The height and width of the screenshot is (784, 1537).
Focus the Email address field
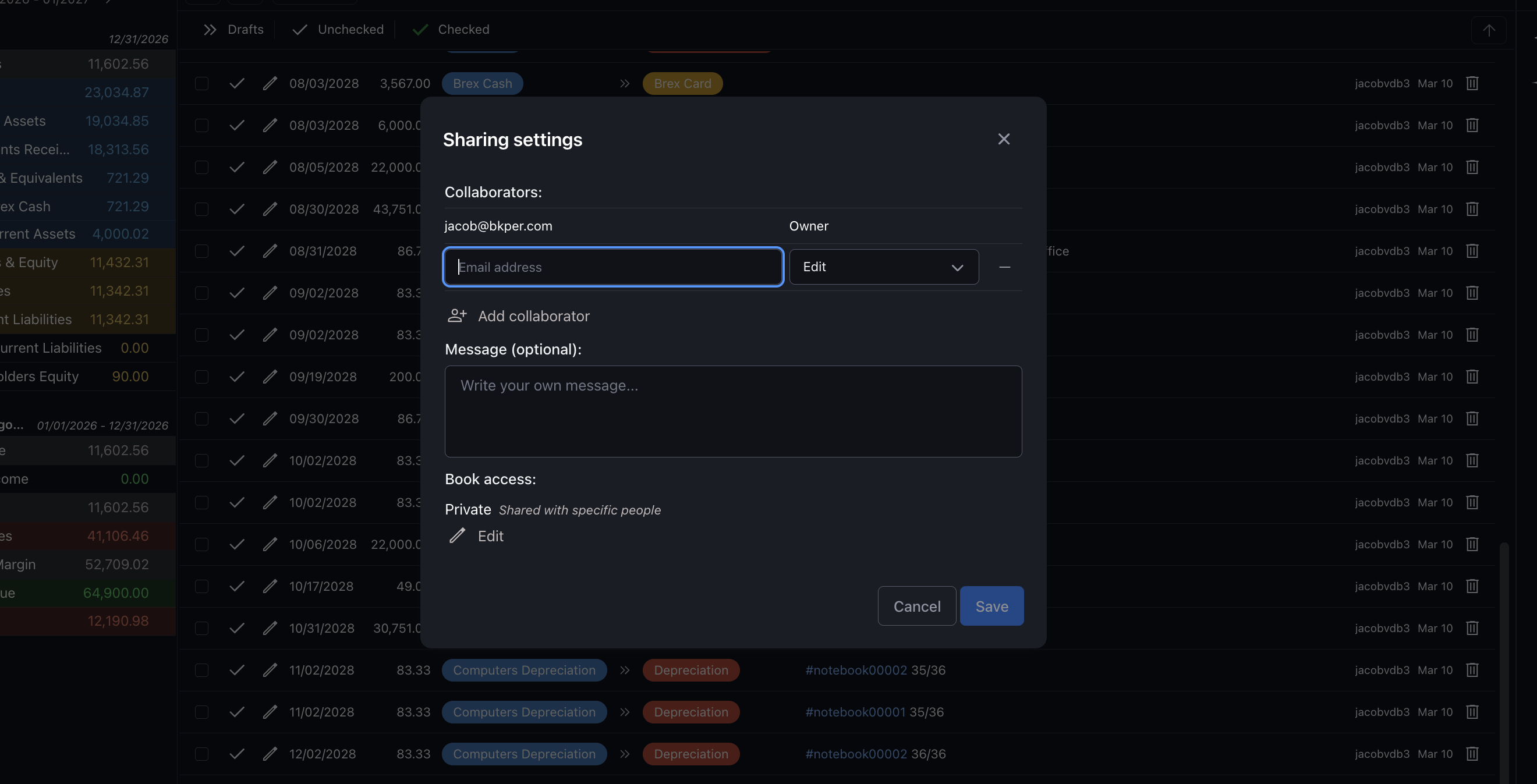click(x=614, y=267)
